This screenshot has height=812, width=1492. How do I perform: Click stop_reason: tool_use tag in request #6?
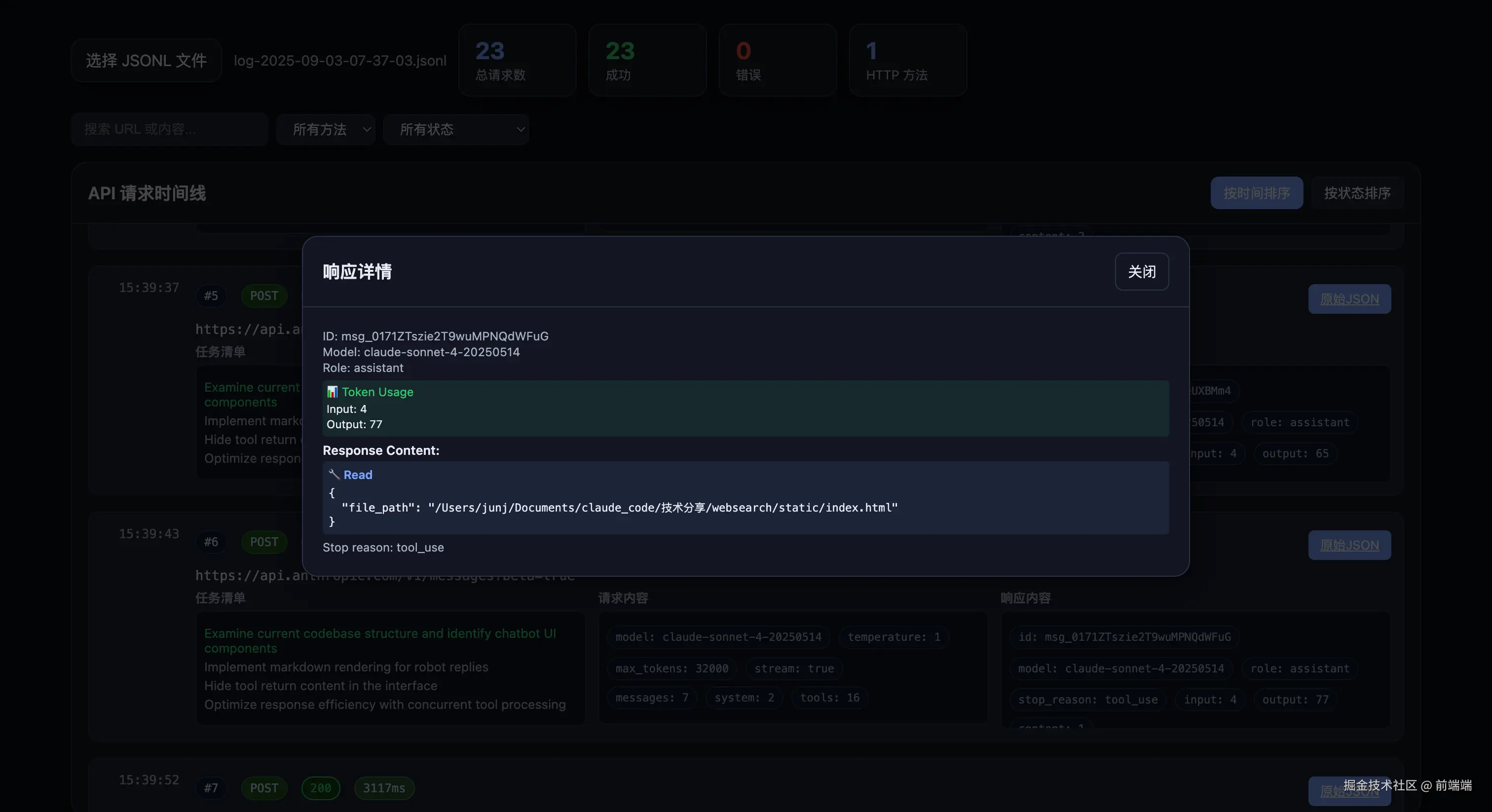[1088, 700]
